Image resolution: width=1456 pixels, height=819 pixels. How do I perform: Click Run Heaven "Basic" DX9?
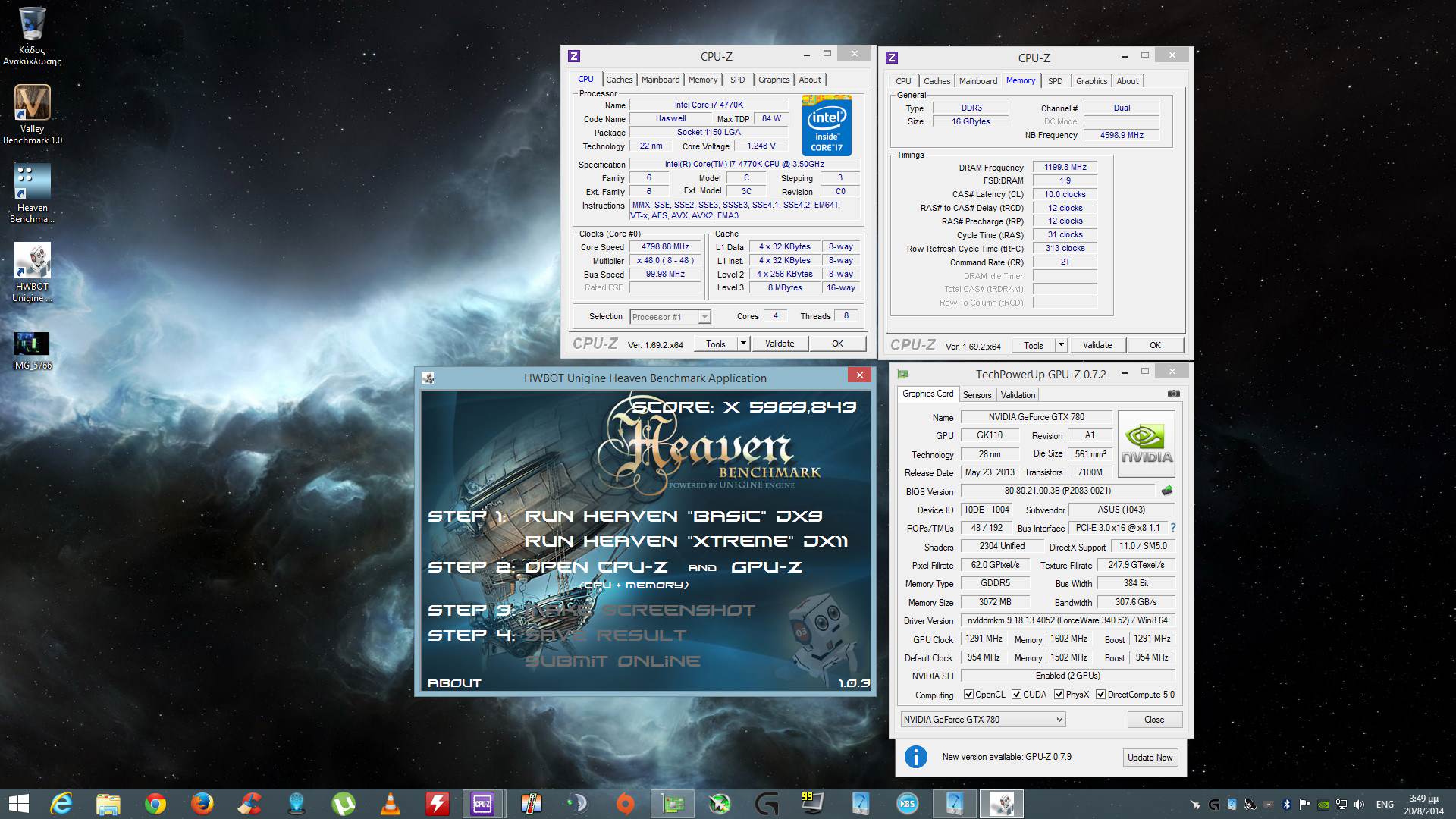[x=673, y=516]
